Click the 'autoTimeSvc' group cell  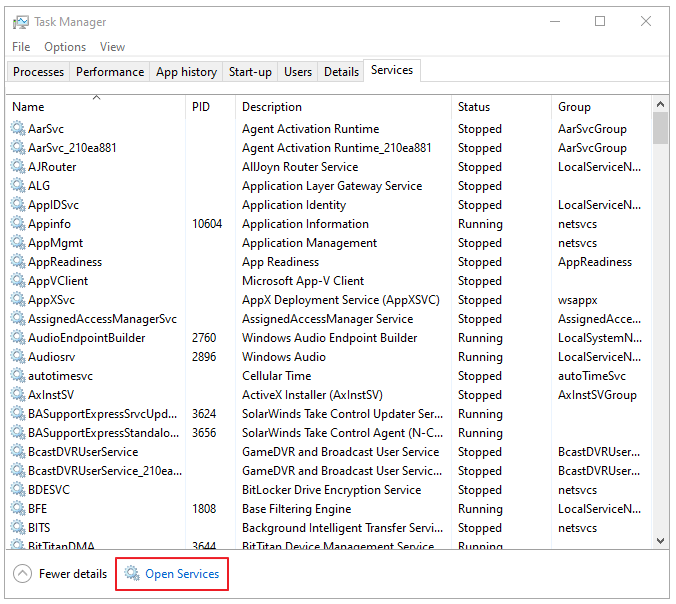[x=592, y=376]
